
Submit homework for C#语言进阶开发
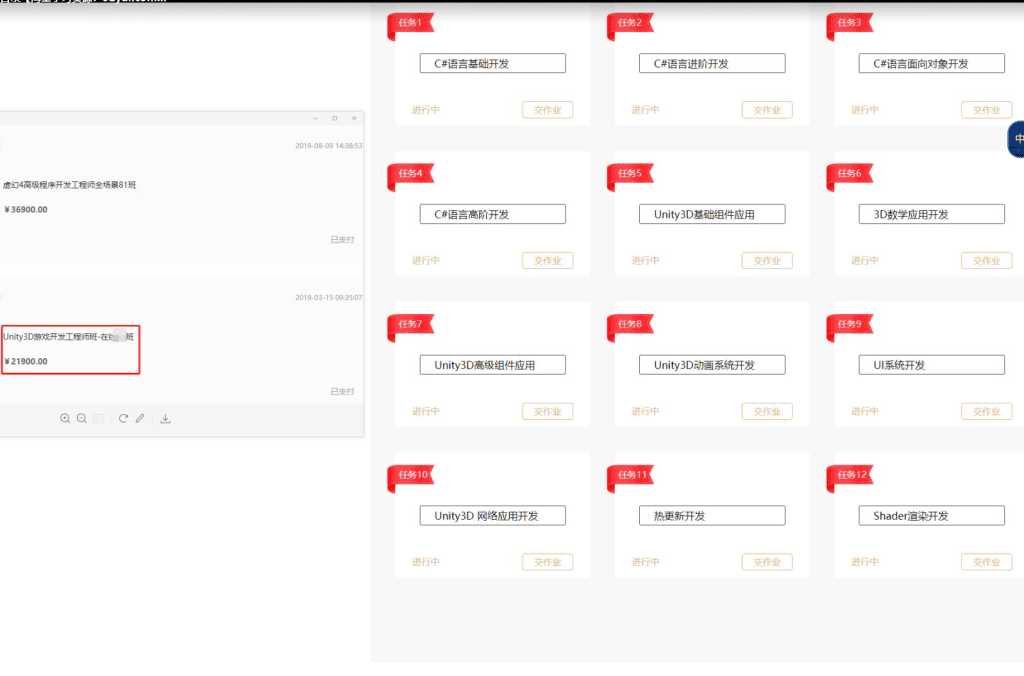coord(767,110)
